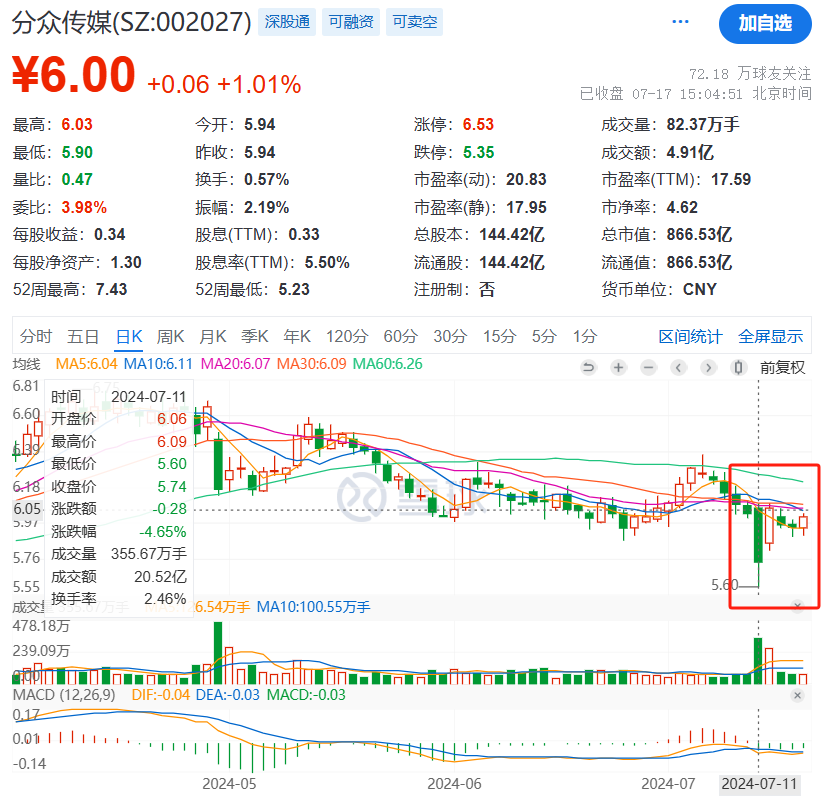Click the 深股通 tag

(287, 22)
